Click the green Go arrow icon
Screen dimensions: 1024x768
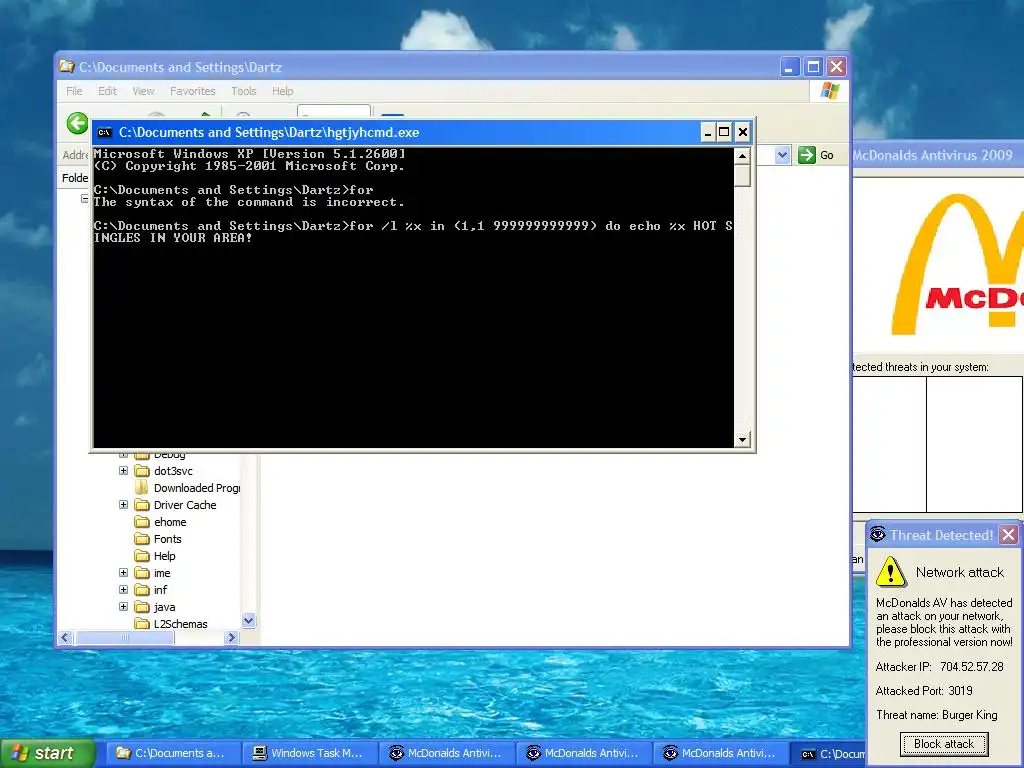pos(807,155)
